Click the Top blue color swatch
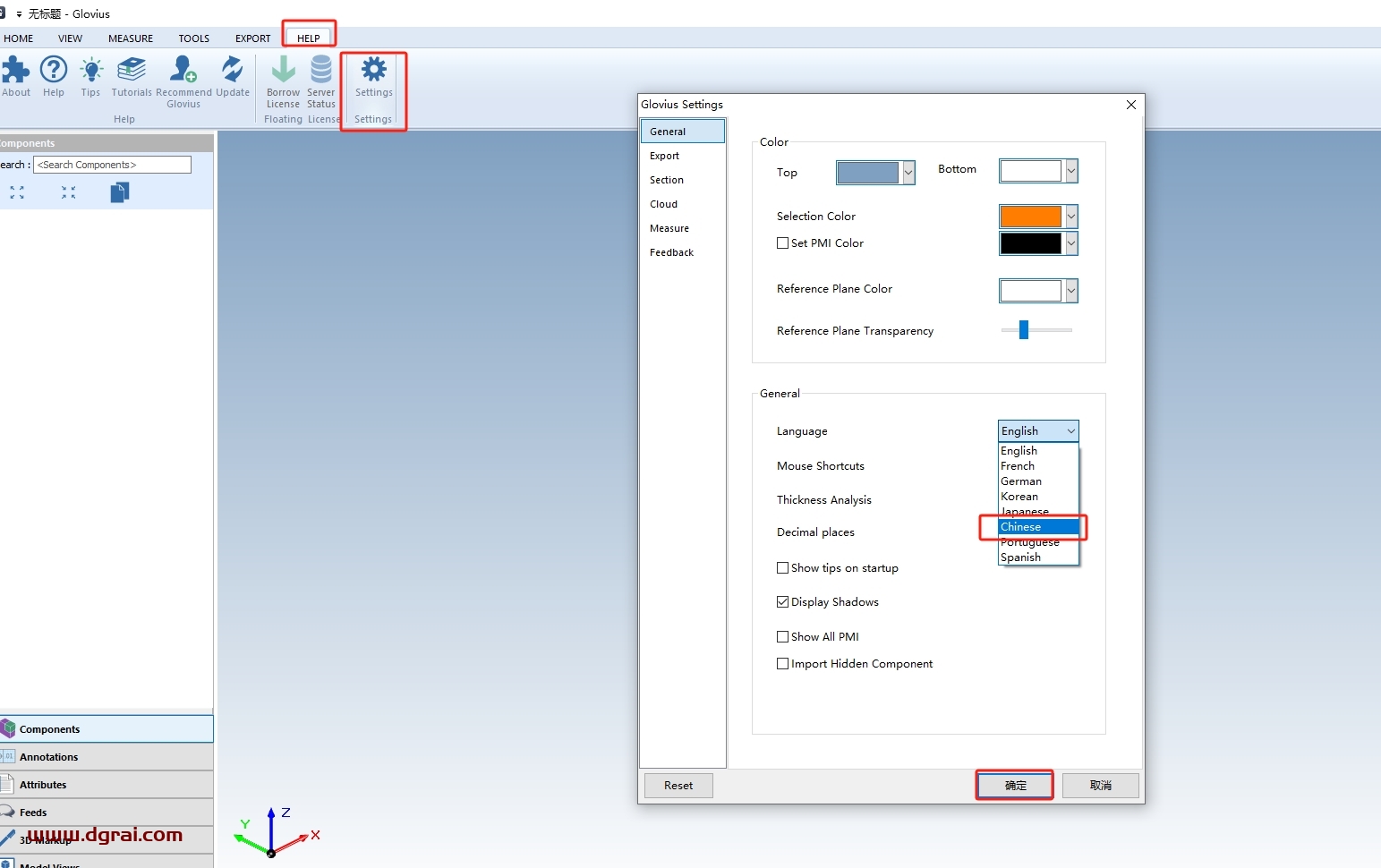Viewport: 1381px width, 868px height. pyautogui.click(x=867, y=173)
